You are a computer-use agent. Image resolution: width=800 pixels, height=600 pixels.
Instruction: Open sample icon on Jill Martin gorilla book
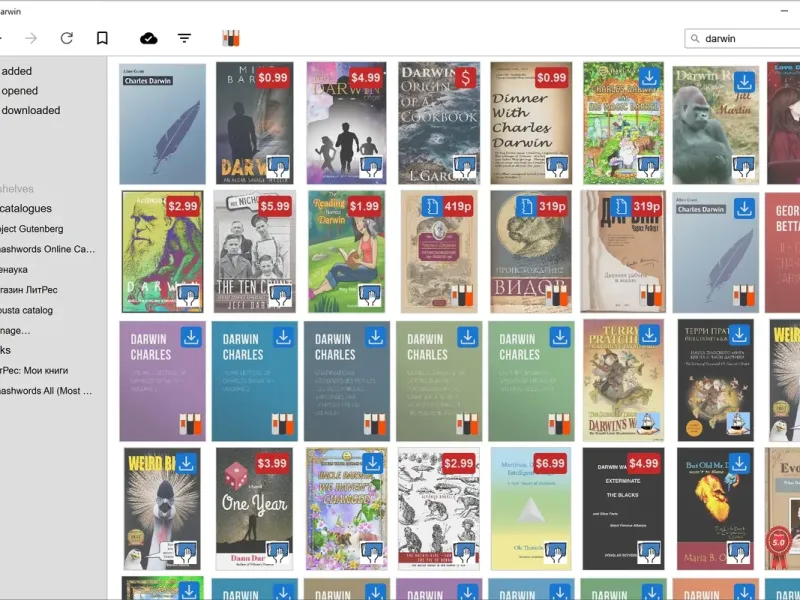[744, 166]
